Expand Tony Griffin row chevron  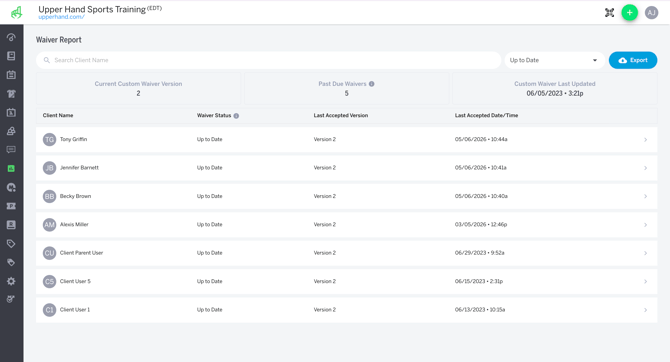(x=646, y=140)
